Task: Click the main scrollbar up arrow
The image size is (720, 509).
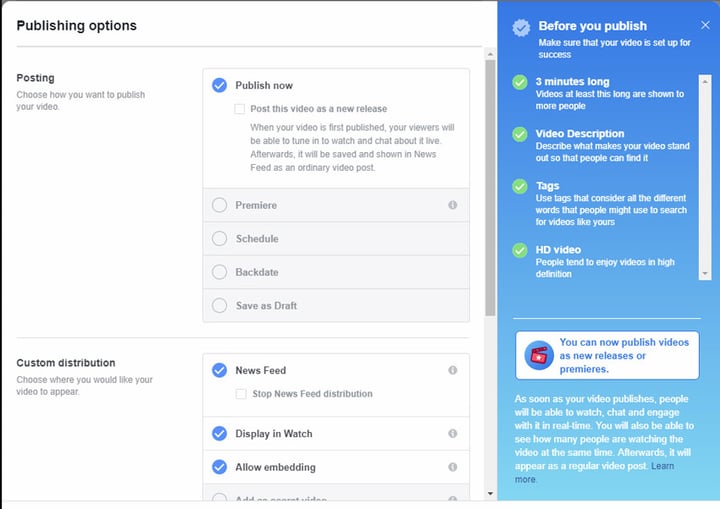Action: (490, 54)
